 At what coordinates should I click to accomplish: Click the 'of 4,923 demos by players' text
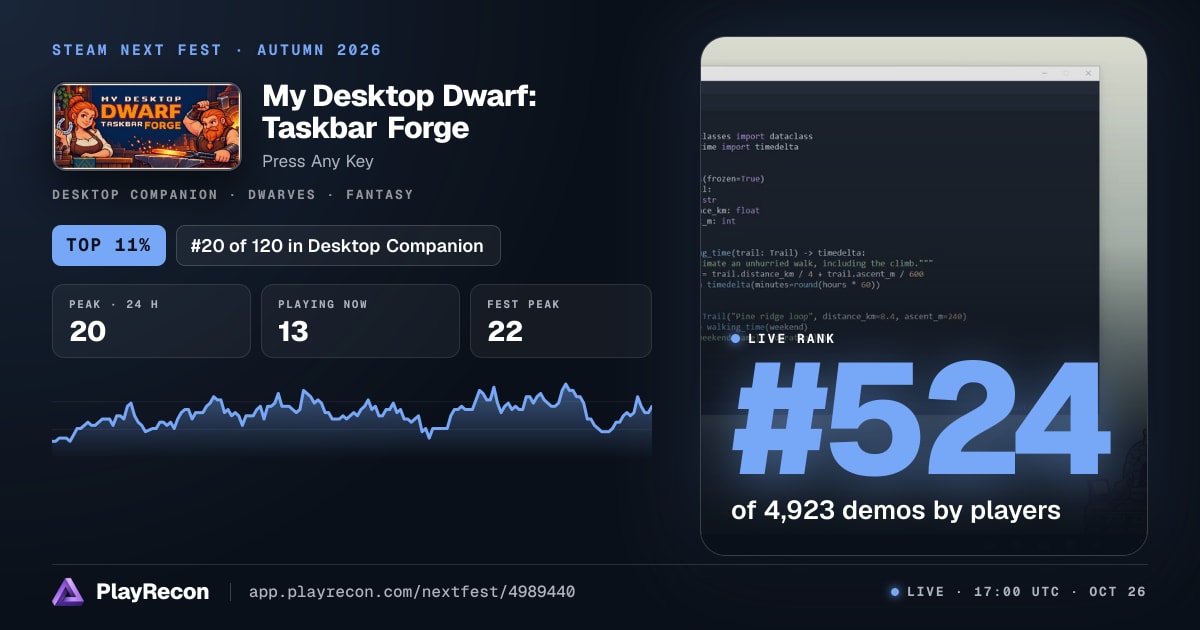click(x=896, y=511)
